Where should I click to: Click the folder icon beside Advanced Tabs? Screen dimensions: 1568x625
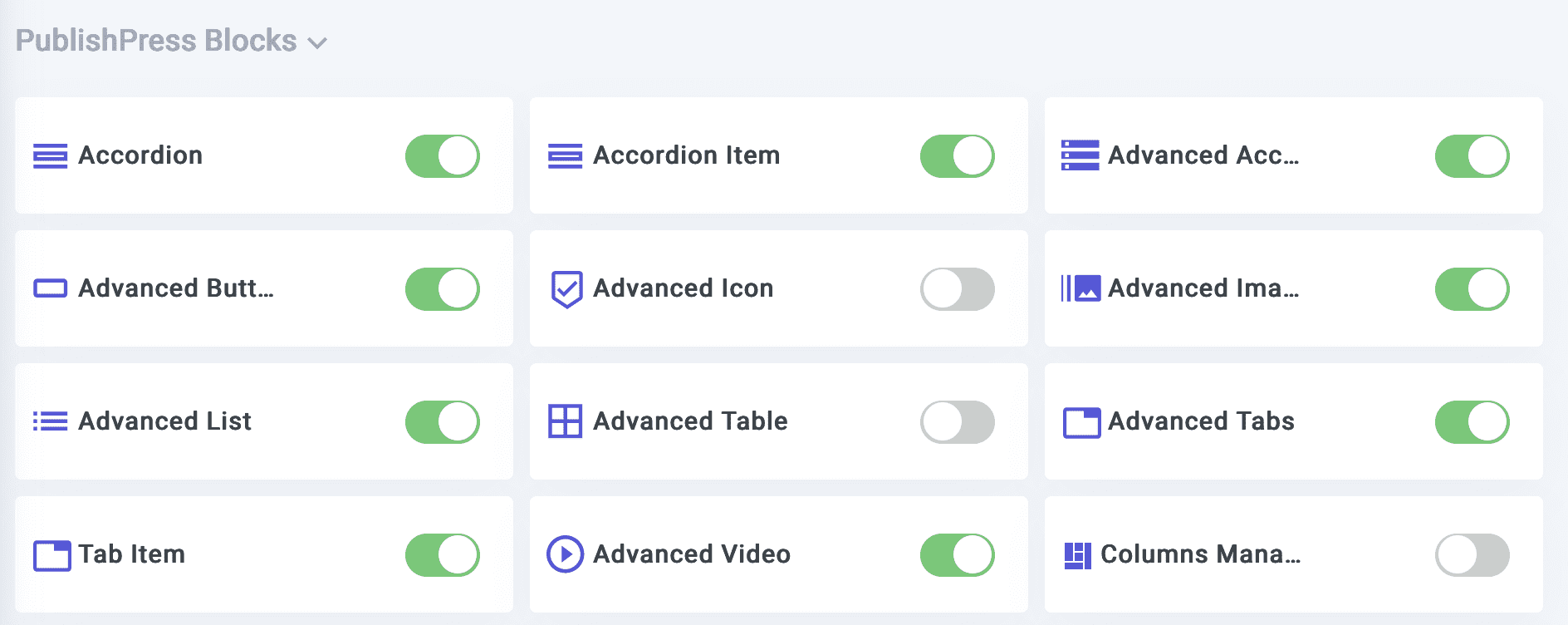pos(1080,421)
